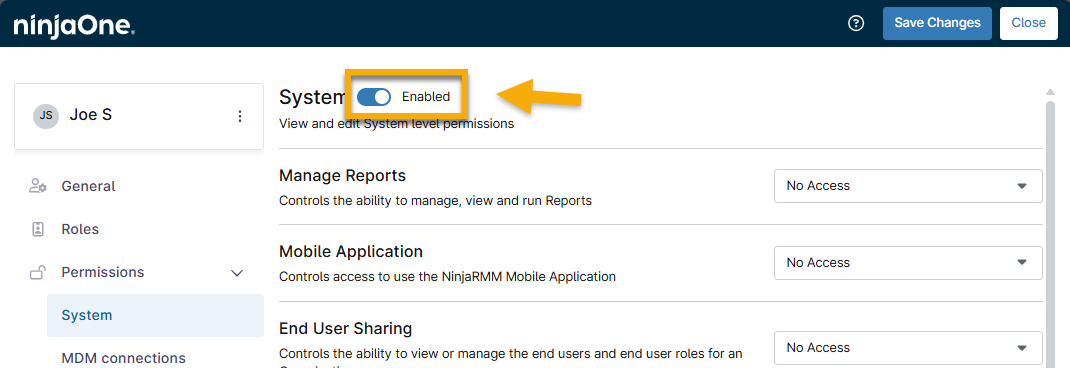1070x368 pixels.
Task: Open Mobile Application access dropdown
Action: pos(908,263)
